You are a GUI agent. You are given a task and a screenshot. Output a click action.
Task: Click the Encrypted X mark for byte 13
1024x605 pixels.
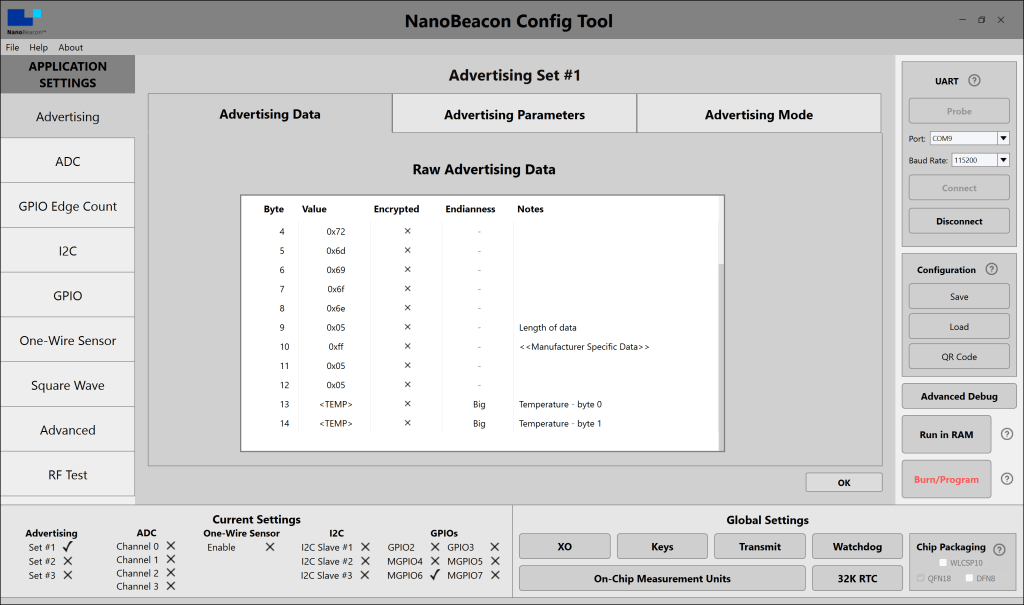(407, 404)
